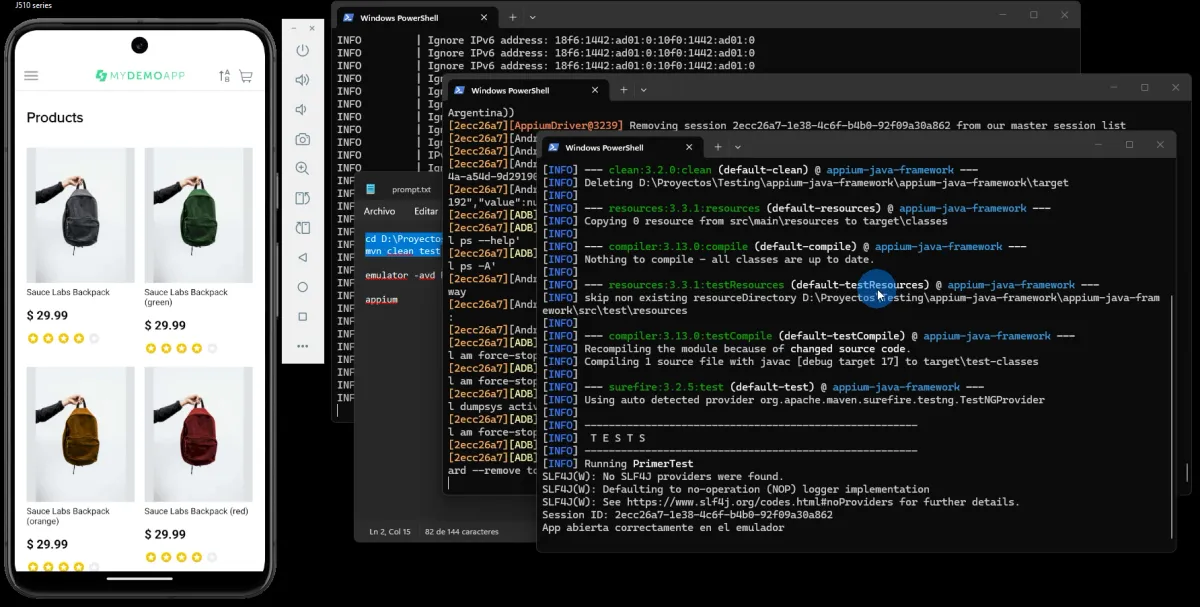
Task: Add a new tab in the middle PowerShell window
Action: (623, 90)
